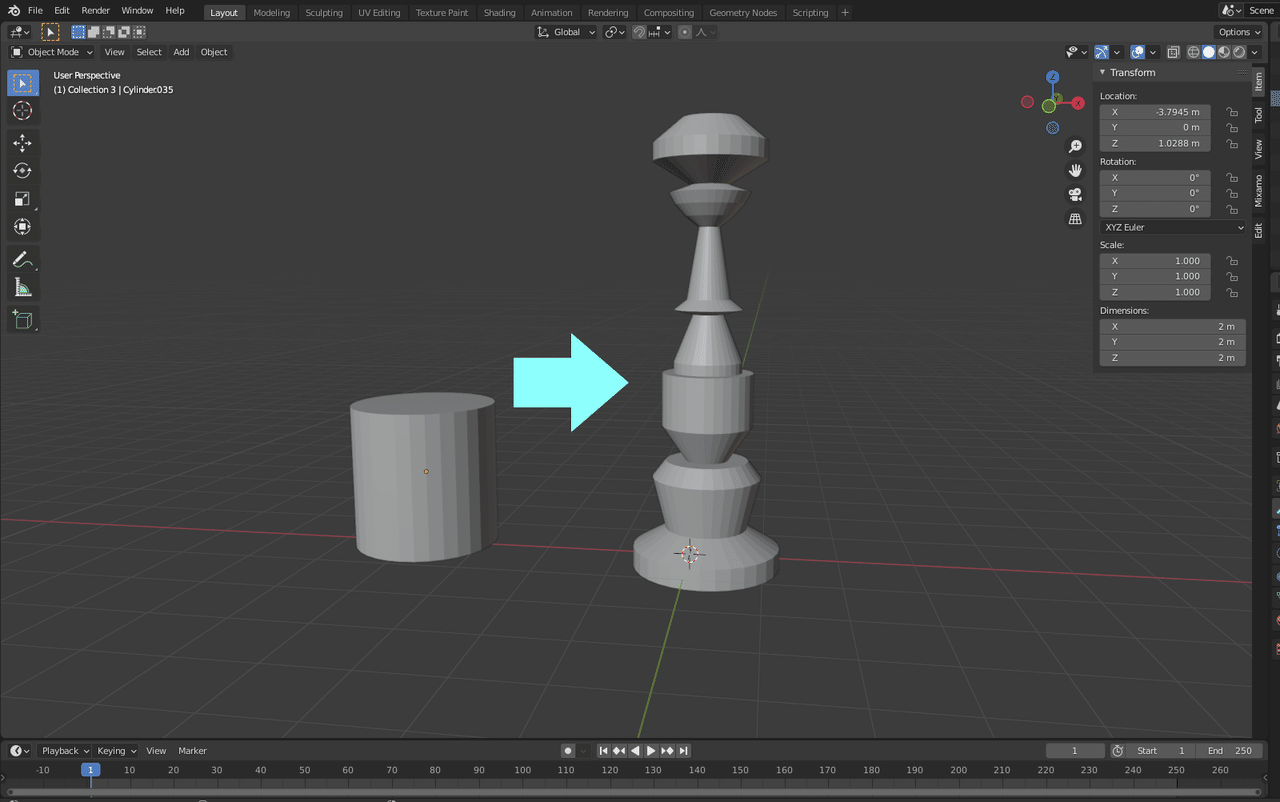This screenshot has height=802, width=1280.
Task: Jump to the start frame
Action: (603, 751)
